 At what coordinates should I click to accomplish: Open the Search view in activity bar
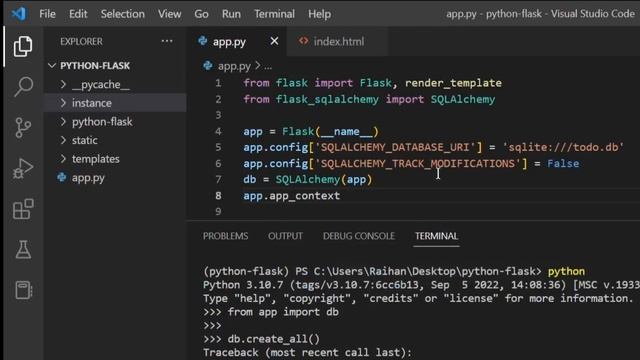[x=23, y=86]
